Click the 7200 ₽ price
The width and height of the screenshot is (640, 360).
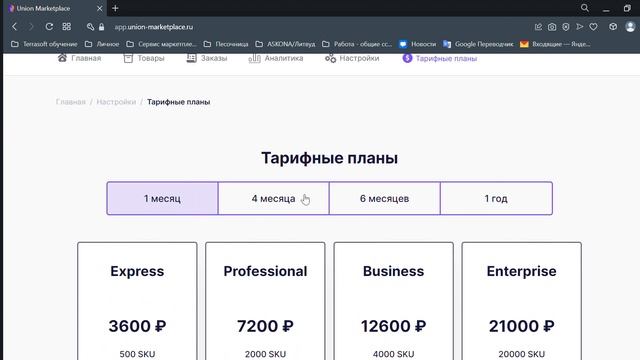pyautogui.click(x=265, y=326)
